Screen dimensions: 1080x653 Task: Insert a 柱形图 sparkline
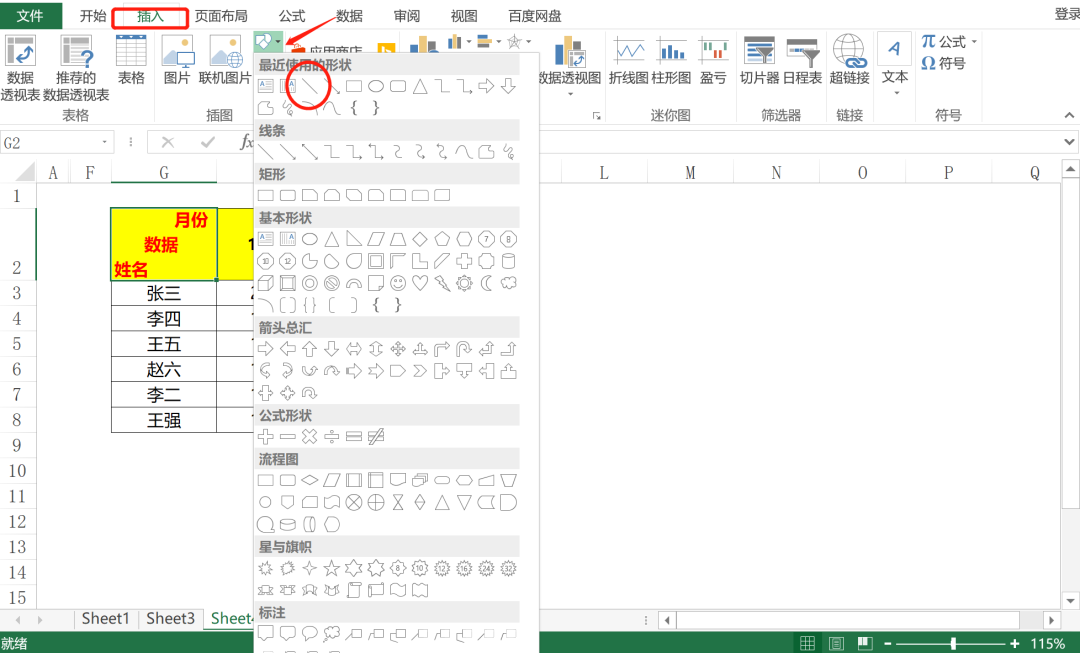pos(672,60)
